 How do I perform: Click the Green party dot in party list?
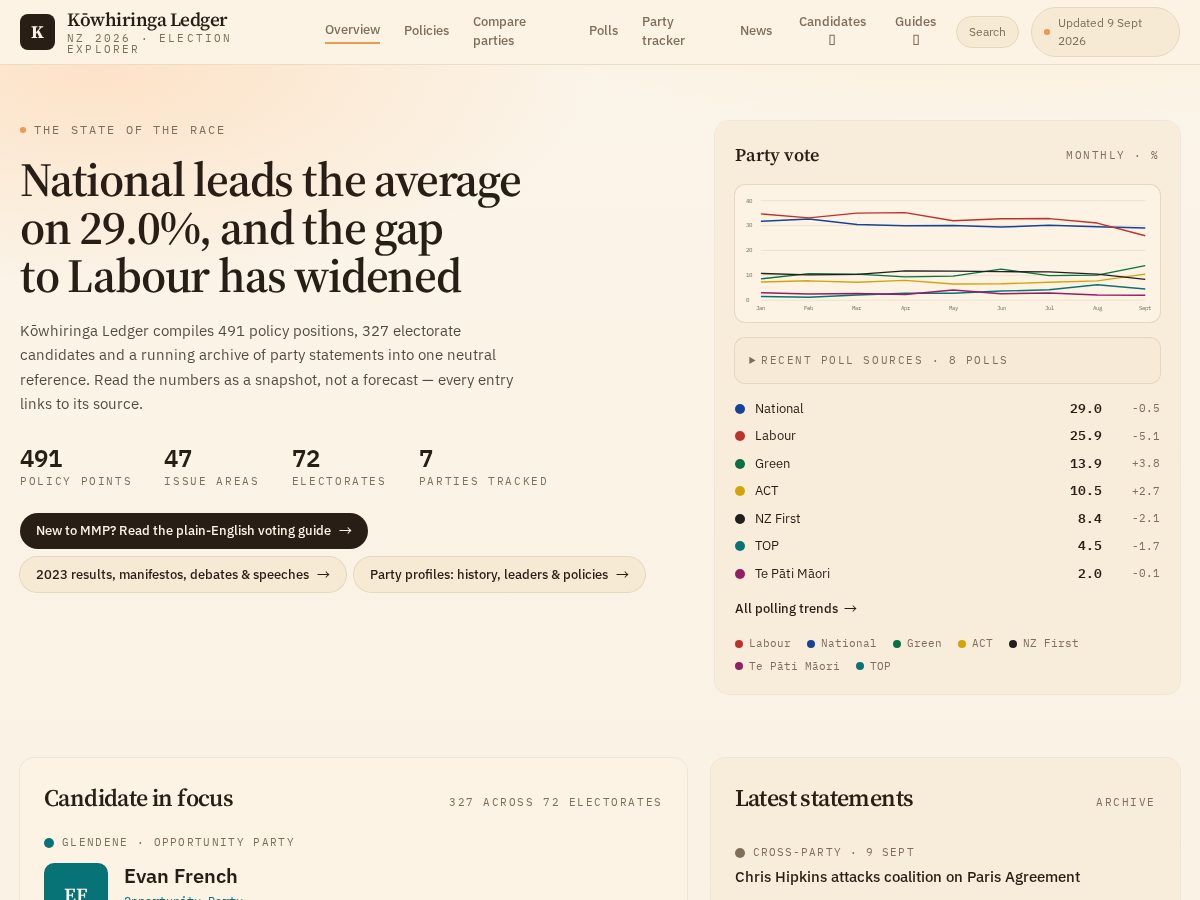click(740, 464)
